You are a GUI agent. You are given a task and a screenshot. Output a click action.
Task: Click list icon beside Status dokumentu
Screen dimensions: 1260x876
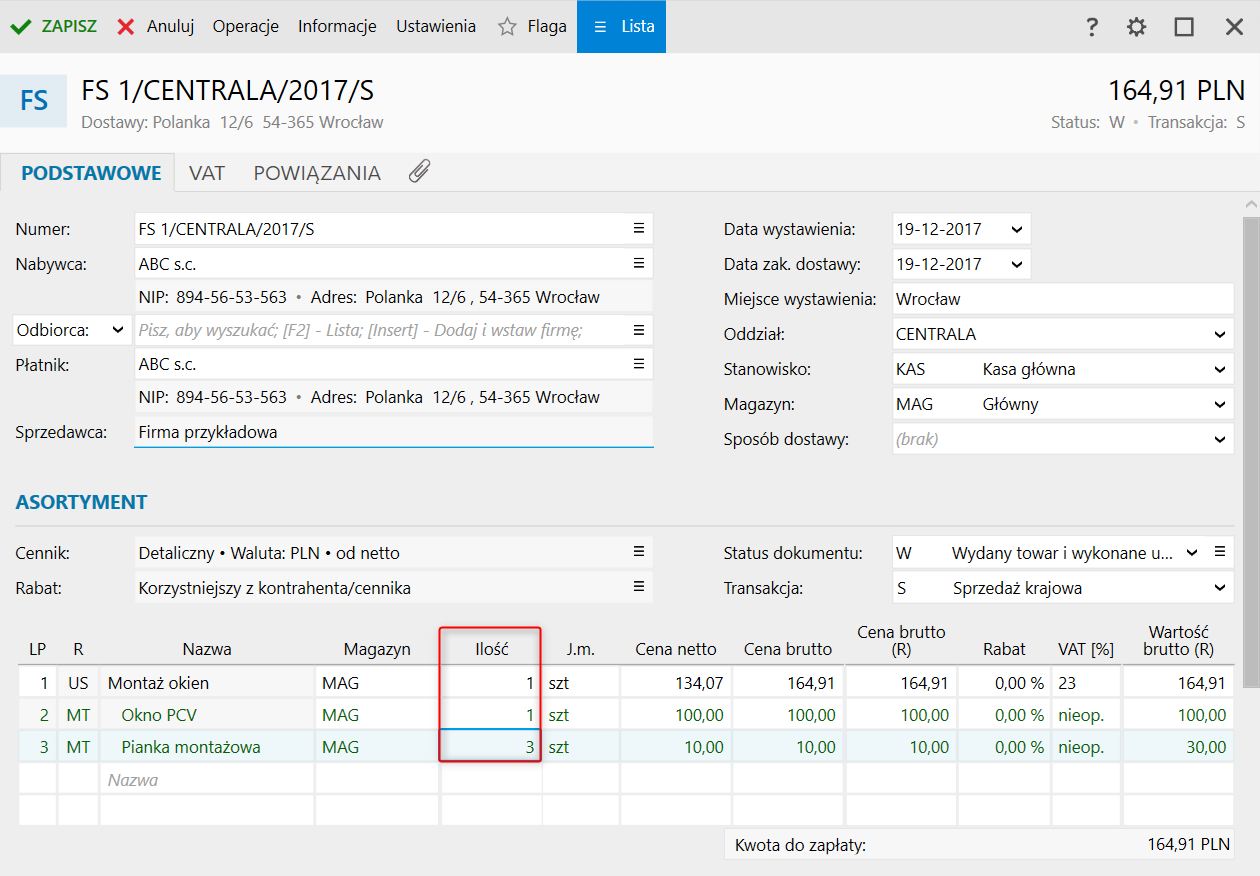click(x=1219, y=553)
